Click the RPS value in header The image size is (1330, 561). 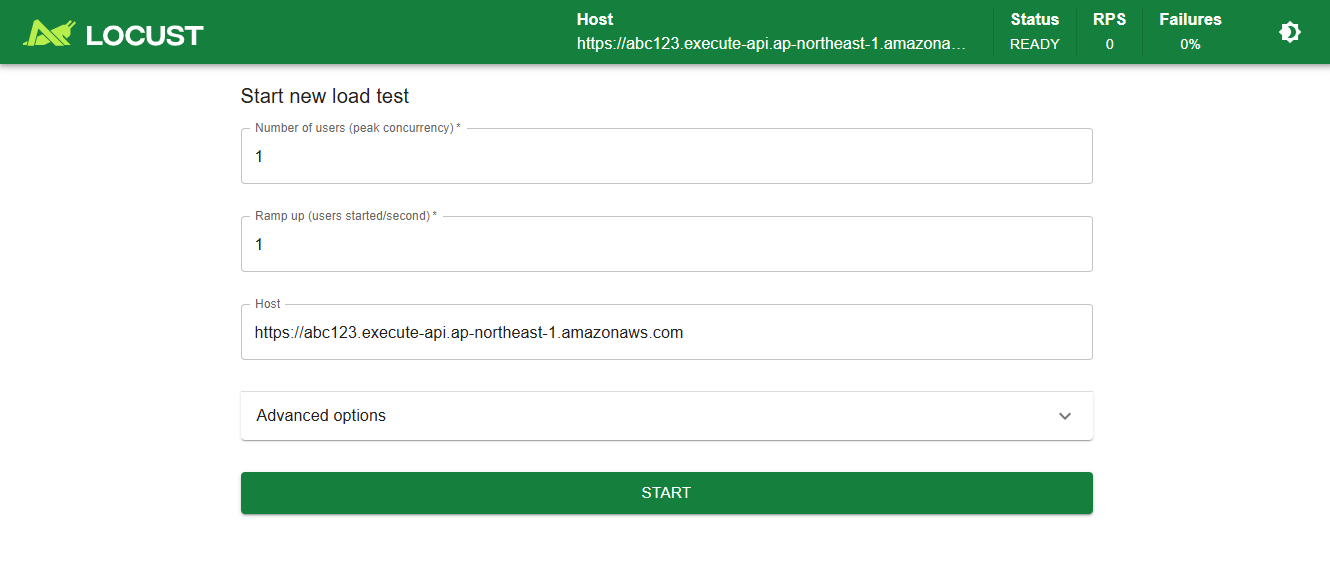[1109, 44]
